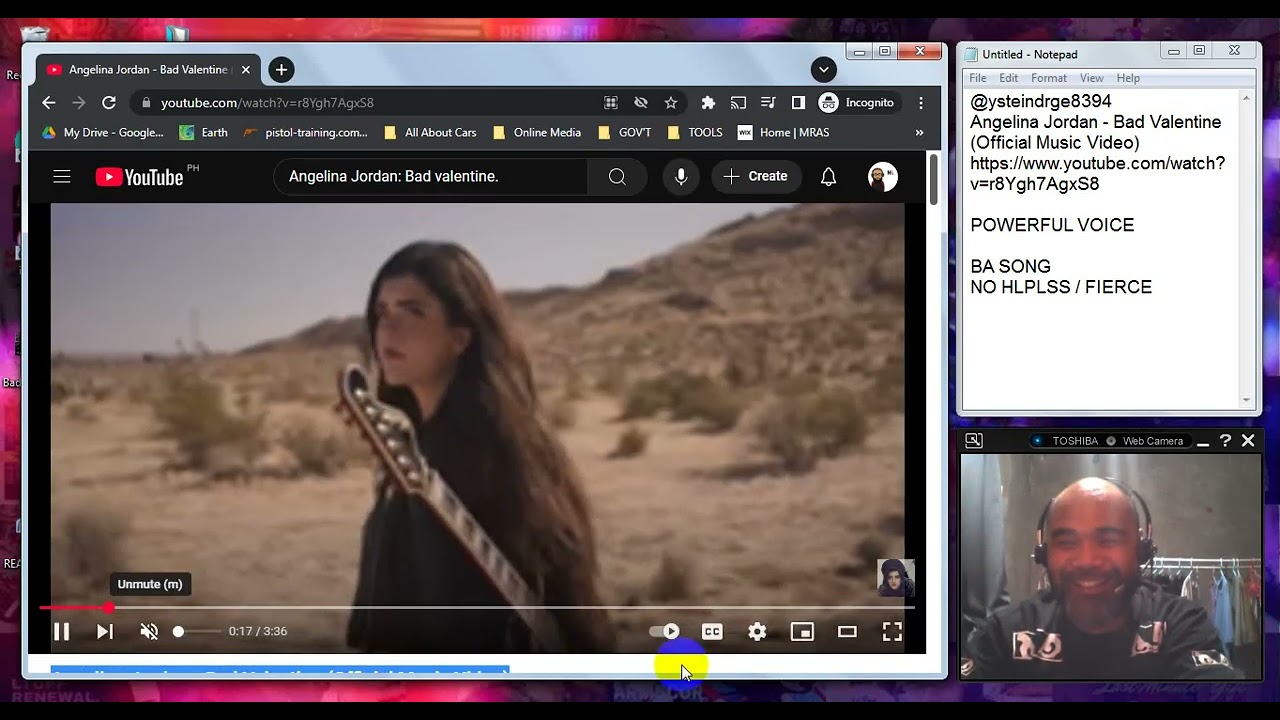This screenshot has width=1280, height=720.
Task: Open the Web Camera help question mark
Action: (1225, 440)
